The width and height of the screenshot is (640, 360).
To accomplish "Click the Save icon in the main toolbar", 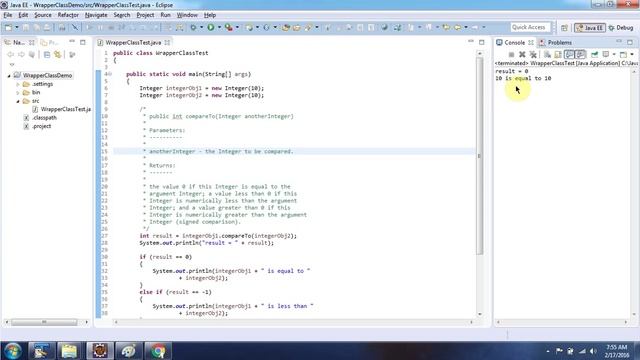I will pos(25,27).
